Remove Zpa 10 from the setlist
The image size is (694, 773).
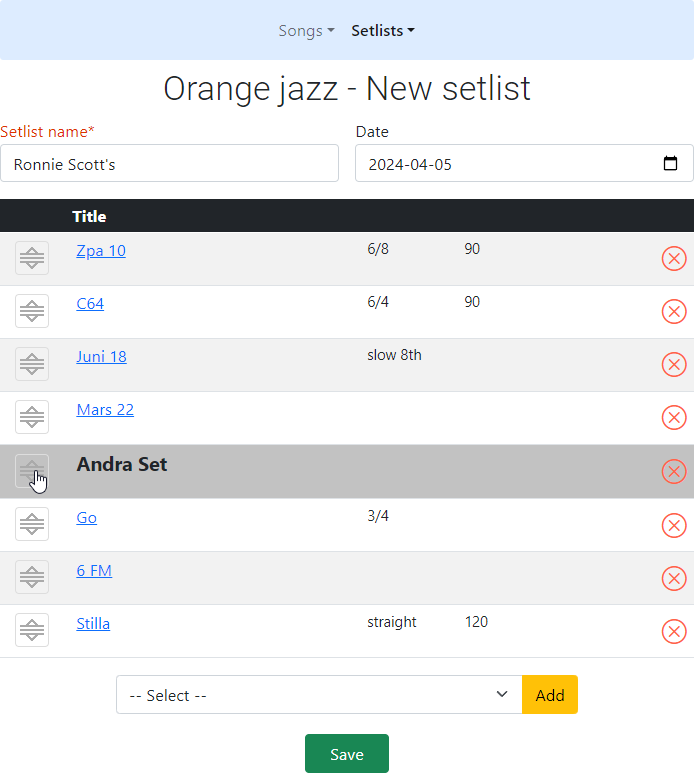[x=674, y=259]
